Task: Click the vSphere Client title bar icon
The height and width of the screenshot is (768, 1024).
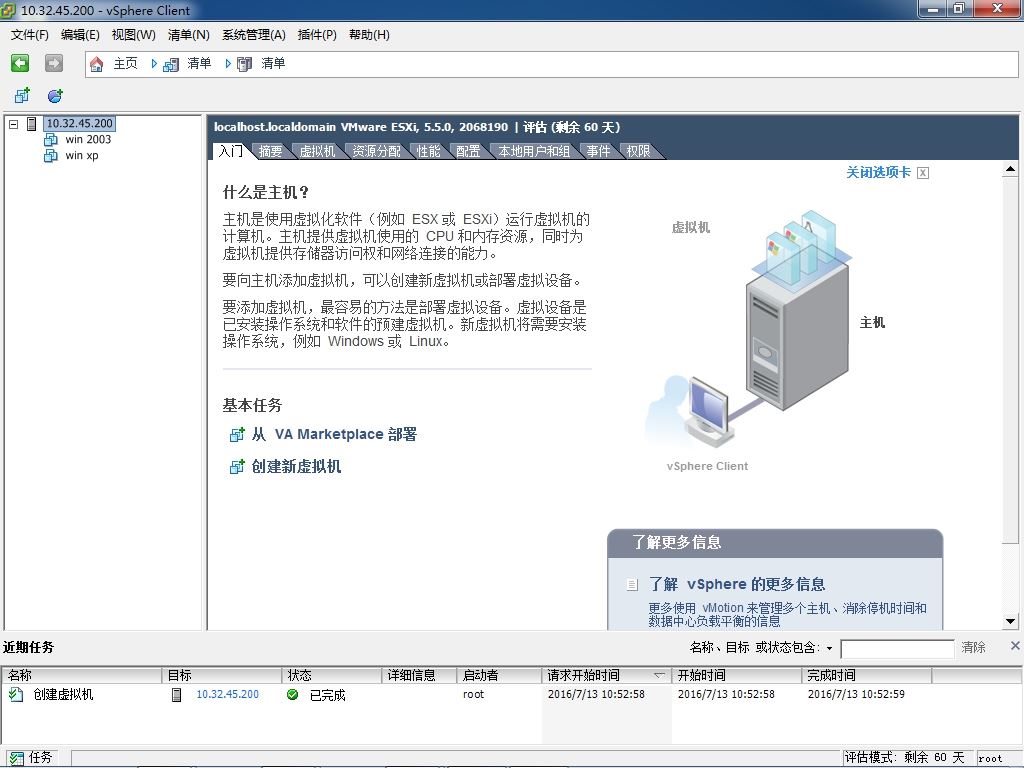Action: (8, 10)
